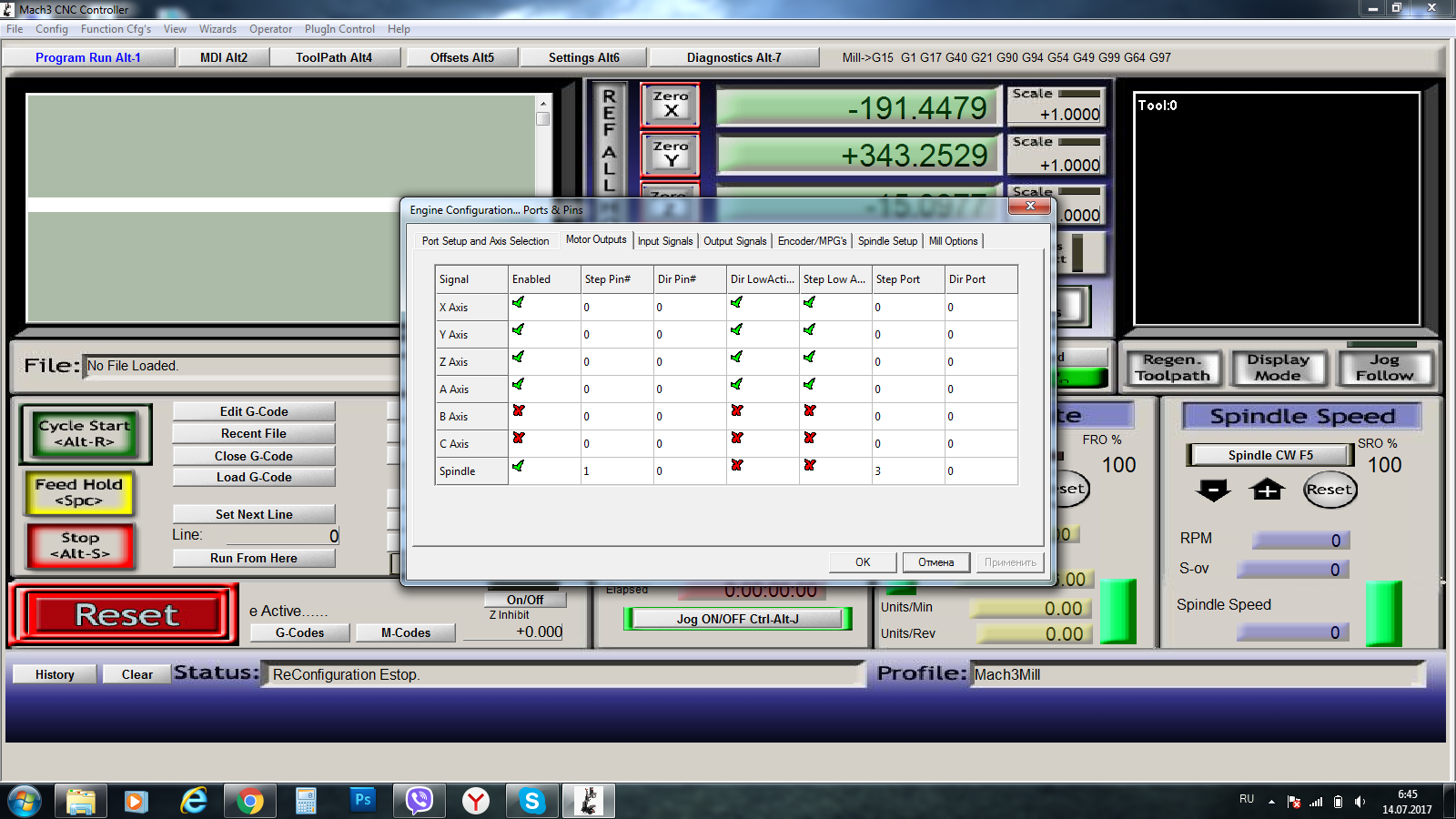Screen dimensions: 1456x819
Task: Select the Mach3 icon in the taskbar
Action: tap(589, 801)
